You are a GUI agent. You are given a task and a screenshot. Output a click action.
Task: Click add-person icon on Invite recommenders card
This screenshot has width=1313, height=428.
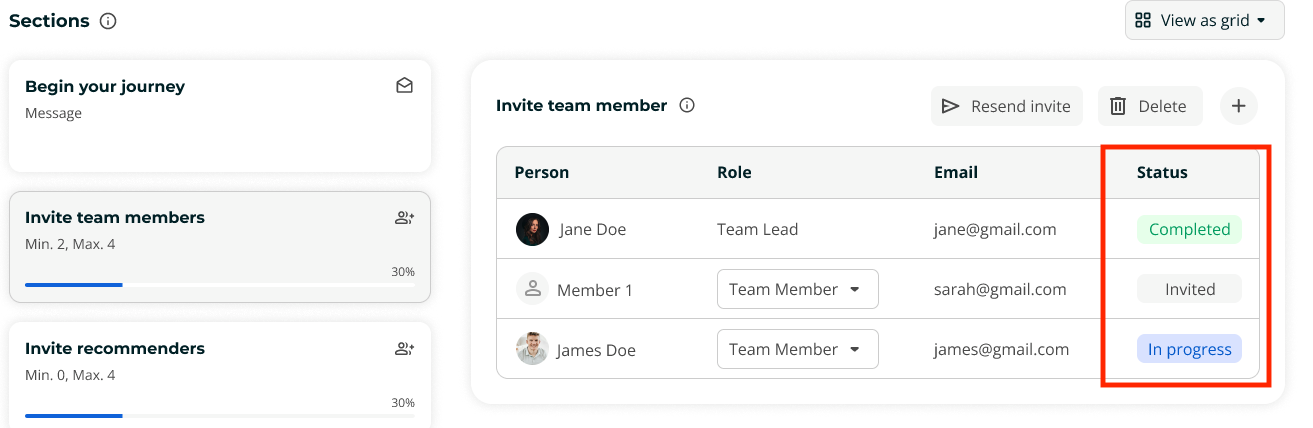point(404,349)
